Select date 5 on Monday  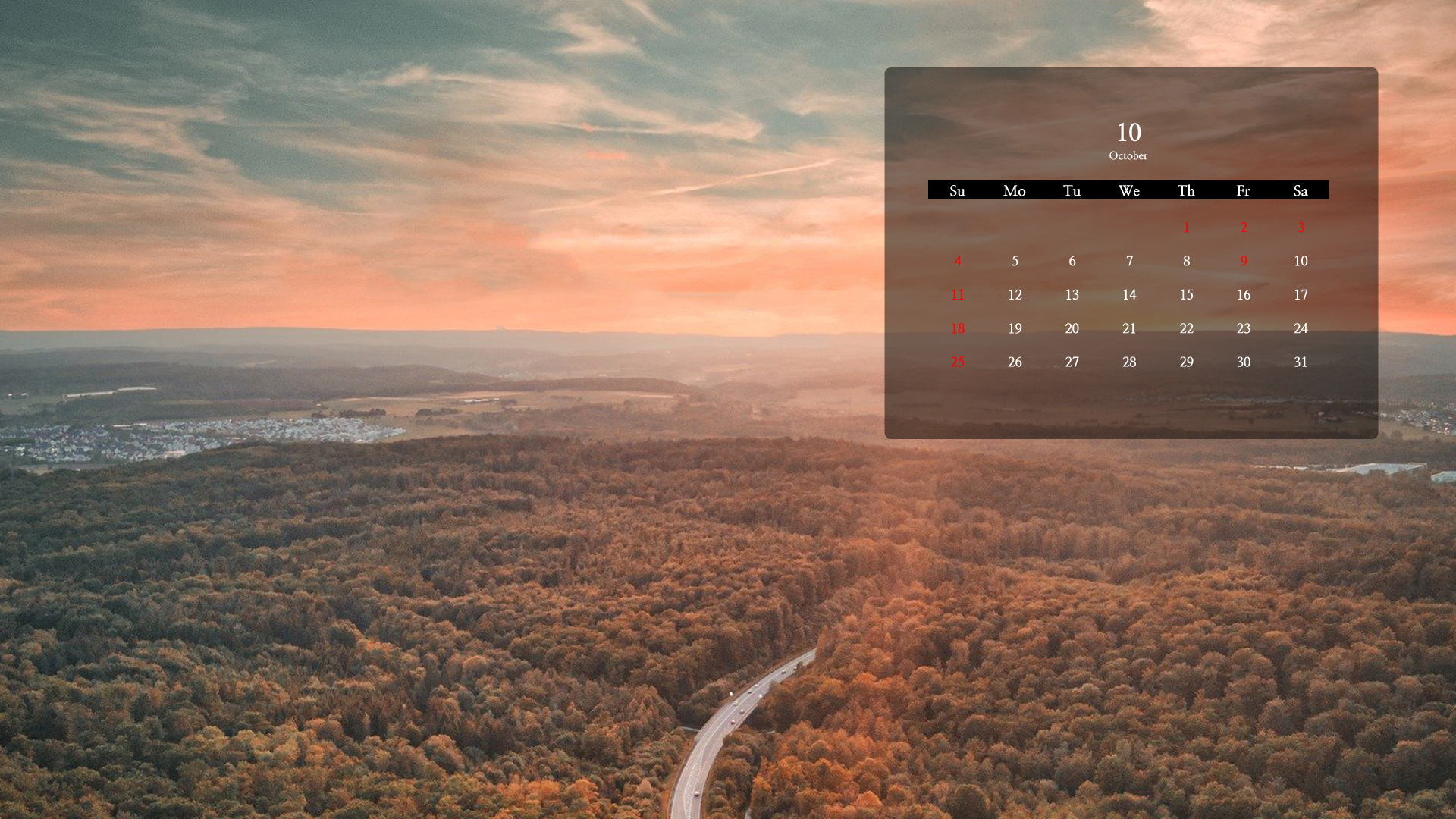pyautogui.click(x=1015, y=261)
